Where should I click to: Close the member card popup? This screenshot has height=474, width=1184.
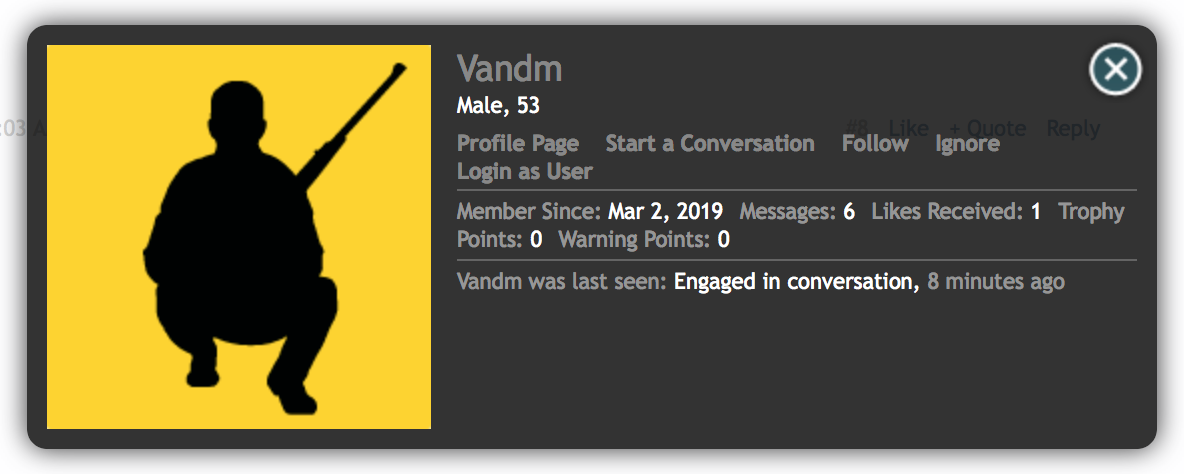tap(1115, 70)
